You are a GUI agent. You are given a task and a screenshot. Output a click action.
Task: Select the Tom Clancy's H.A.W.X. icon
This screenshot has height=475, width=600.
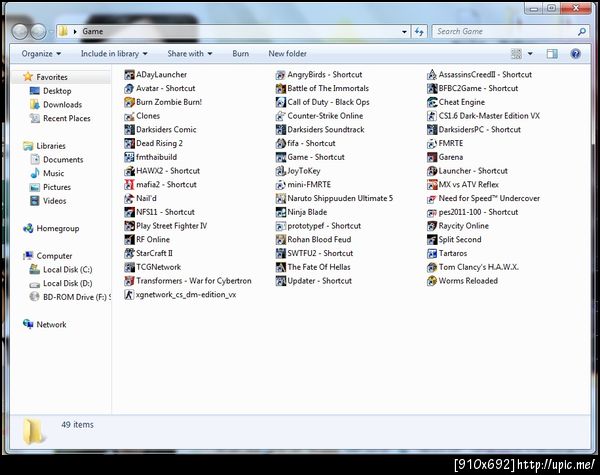coord(432,267)
